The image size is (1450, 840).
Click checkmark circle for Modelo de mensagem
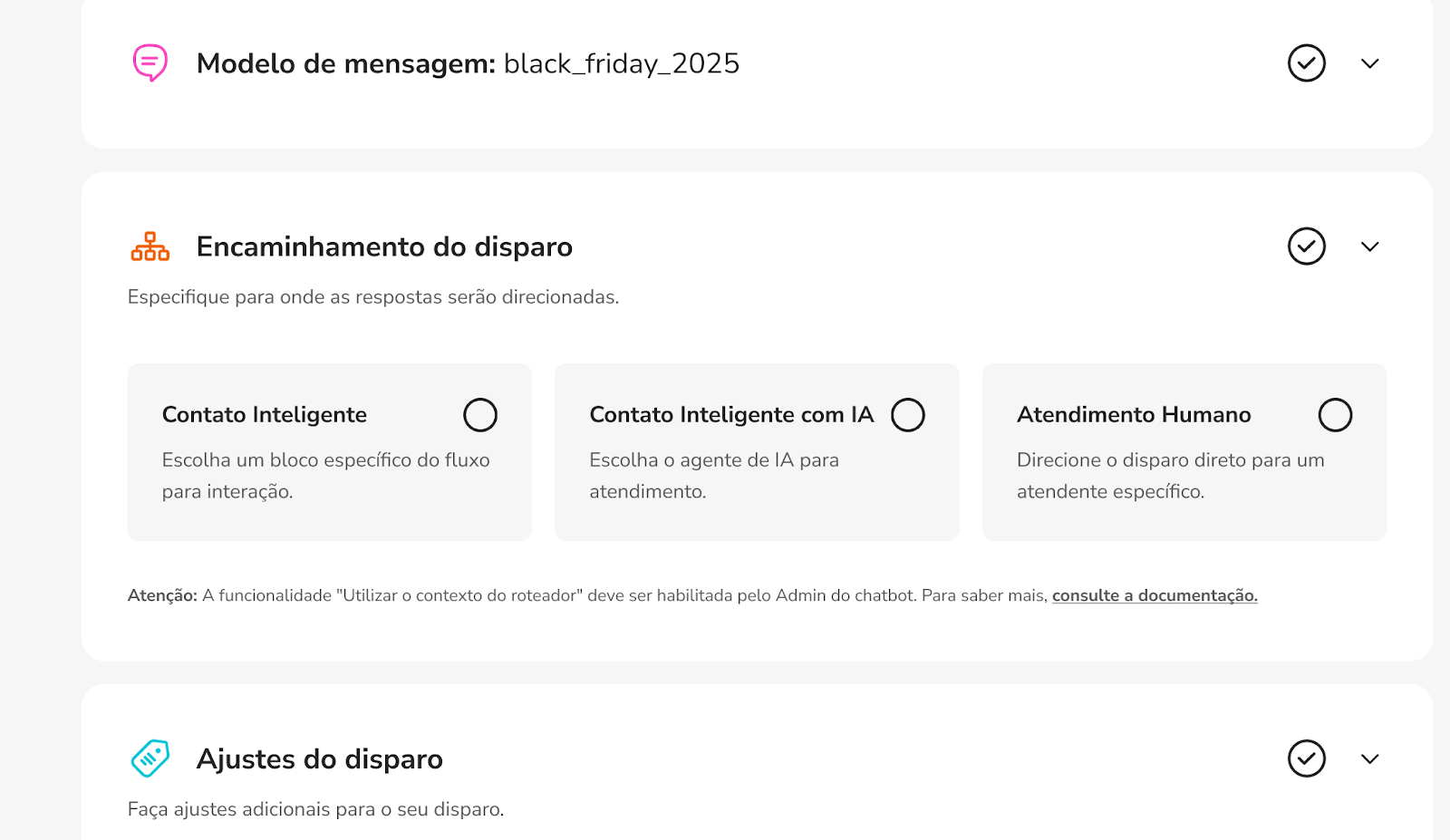1306,63
